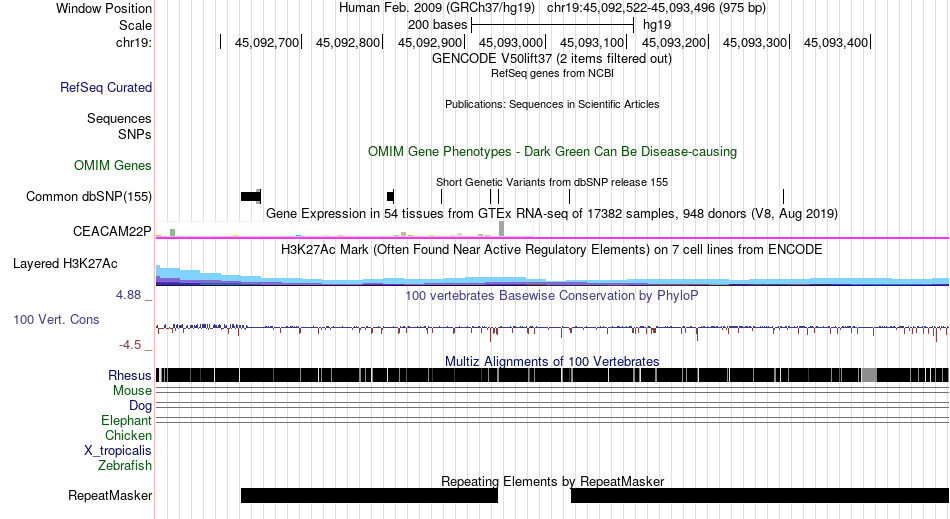Click the Scale track label
This screenshot has height=519, width=950.
click(x=136, y=25)
